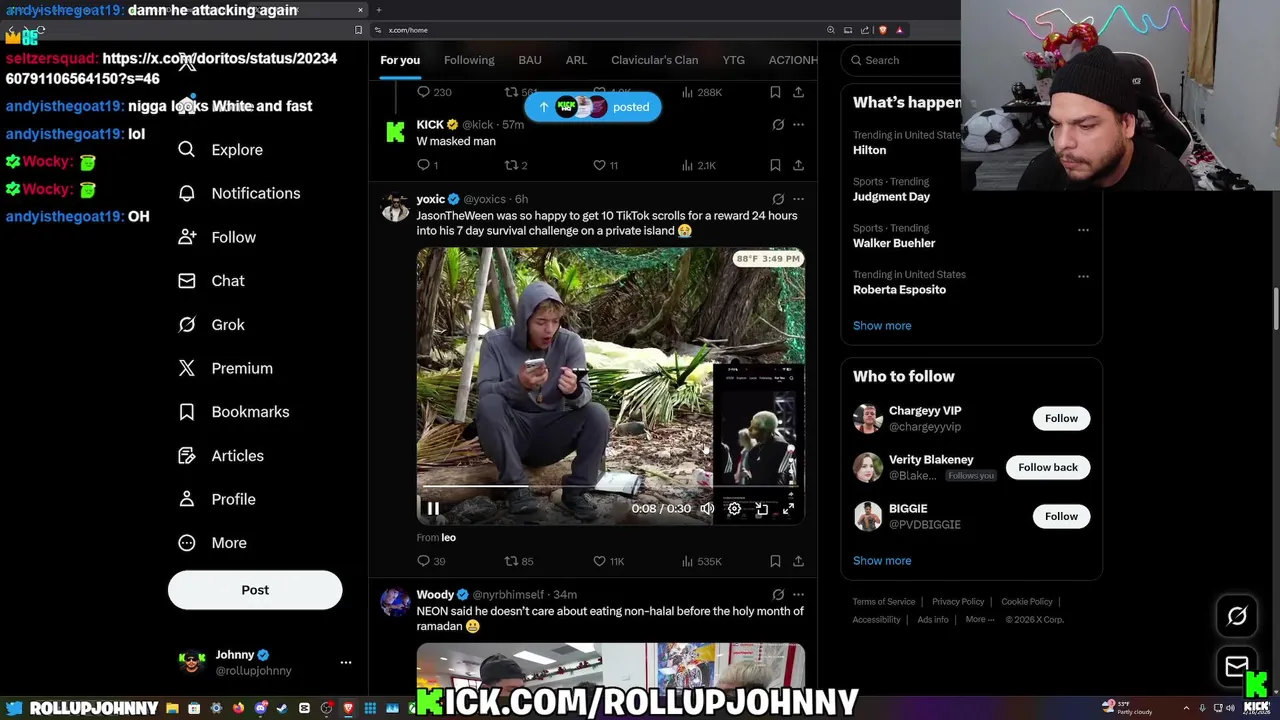Open Chat in the X sidebar
The image size is (1280, 720).
(211, 281)
